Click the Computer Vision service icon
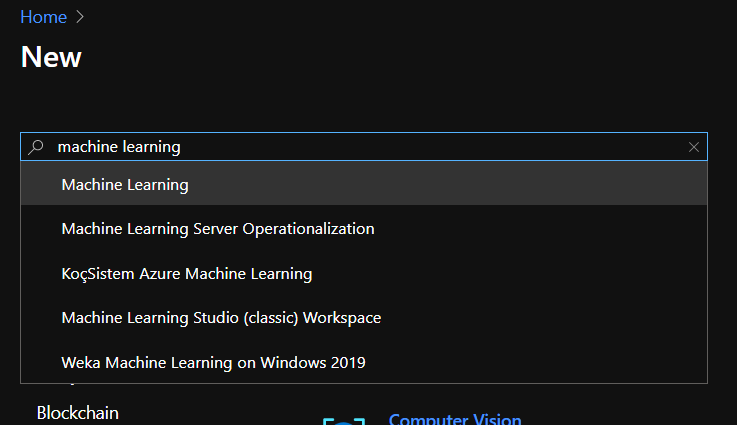Viewport: 737px width, 425px height. 344,421
